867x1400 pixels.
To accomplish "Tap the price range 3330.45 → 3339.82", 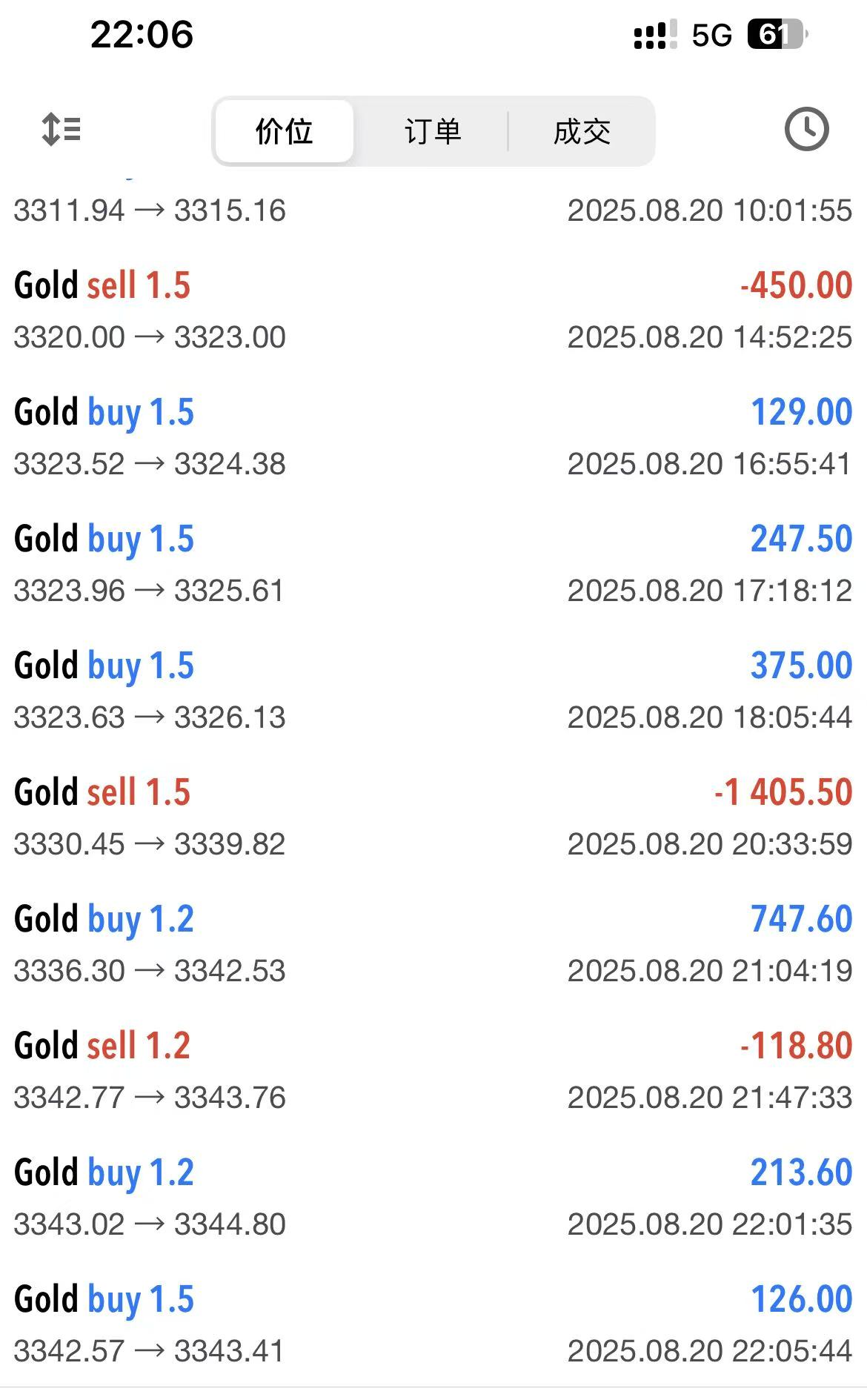I will [x=150, y=844].
